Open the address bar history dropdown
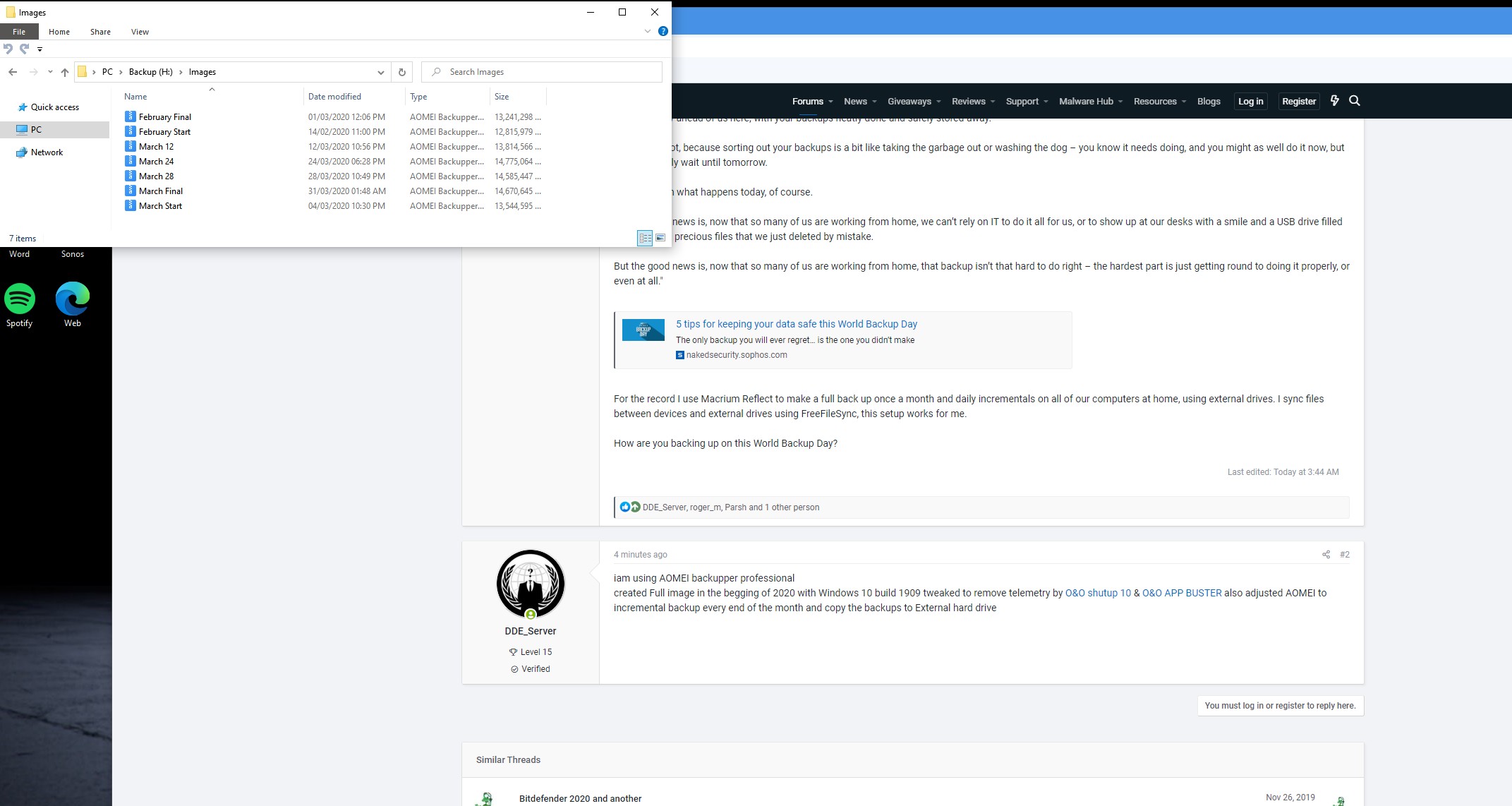Image resolution: width=1512 pixels, height=806 pixels. click(381, 72)
